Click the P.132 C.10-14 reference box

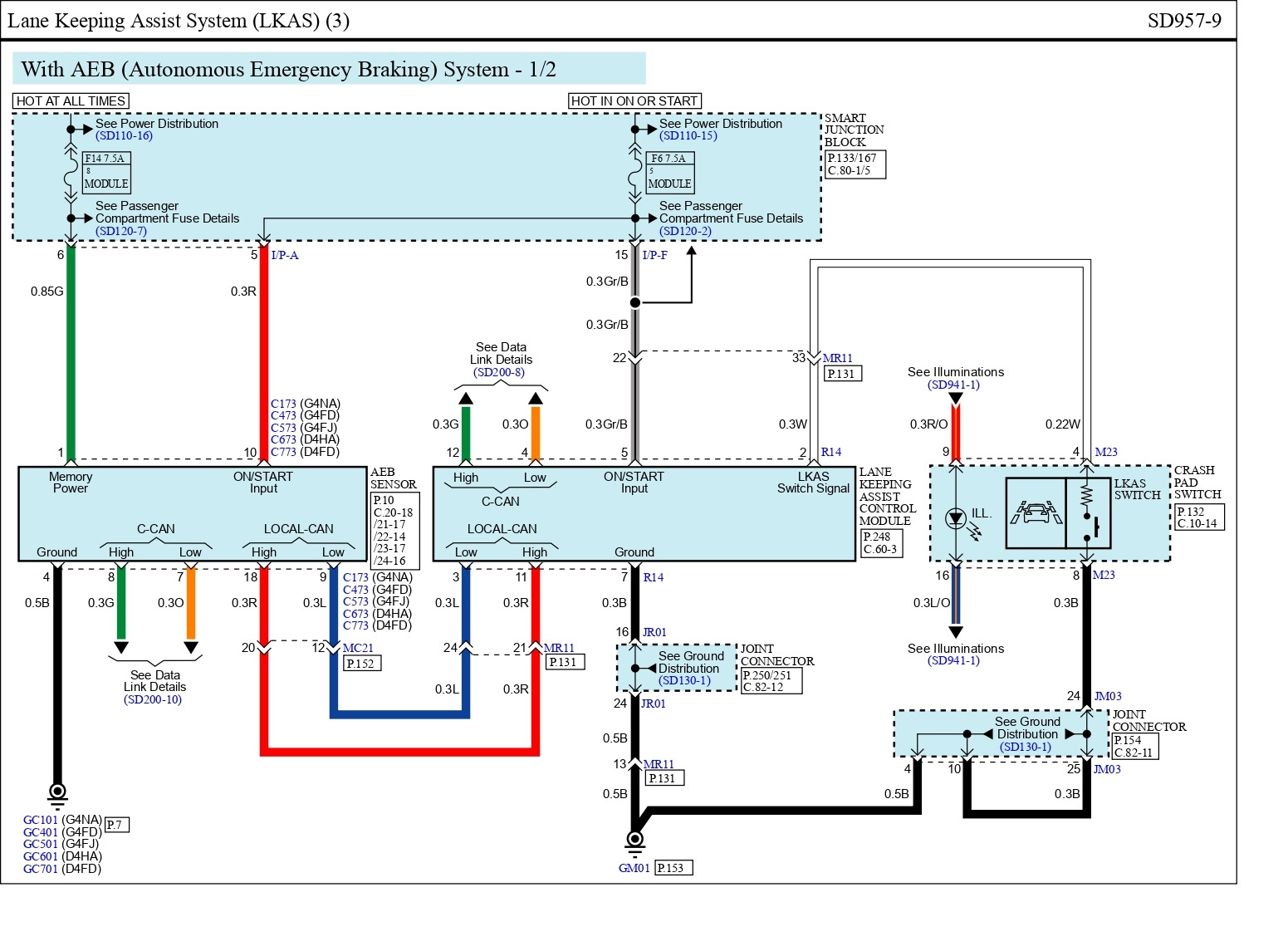[1199, 517]
